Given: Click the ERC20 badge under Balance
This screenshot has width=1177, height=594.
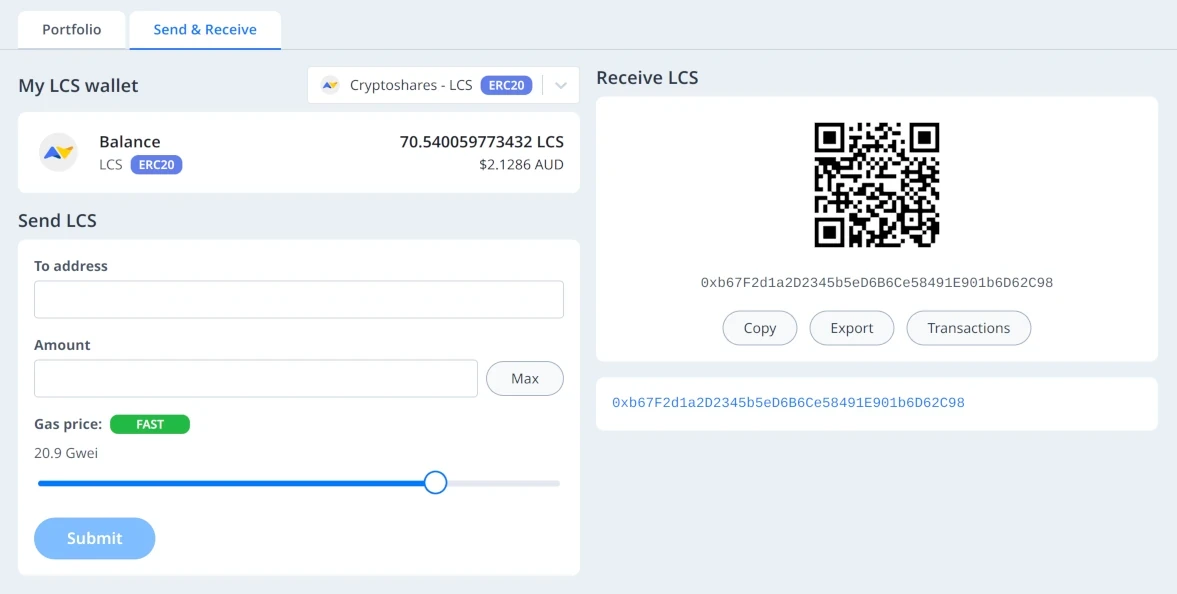Looking at the screenshot, I should [156, 164].
